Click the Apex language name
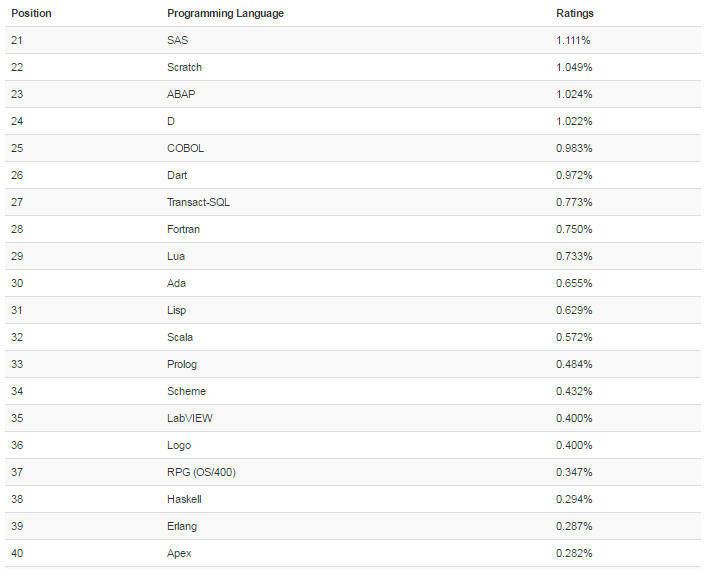707x569 pixels. click(179, 553)
